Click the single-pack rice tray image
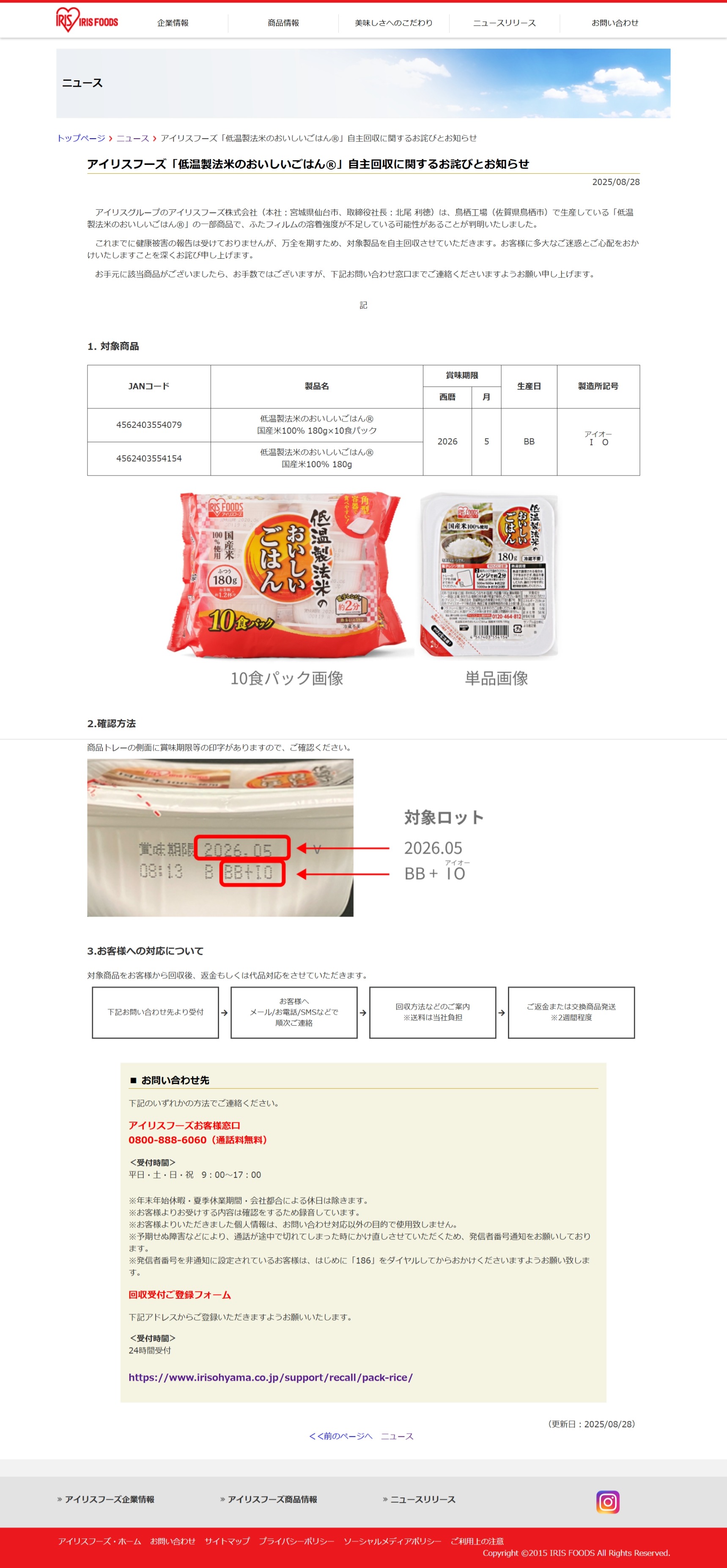The image size is (727, 1568). point(490,576)
